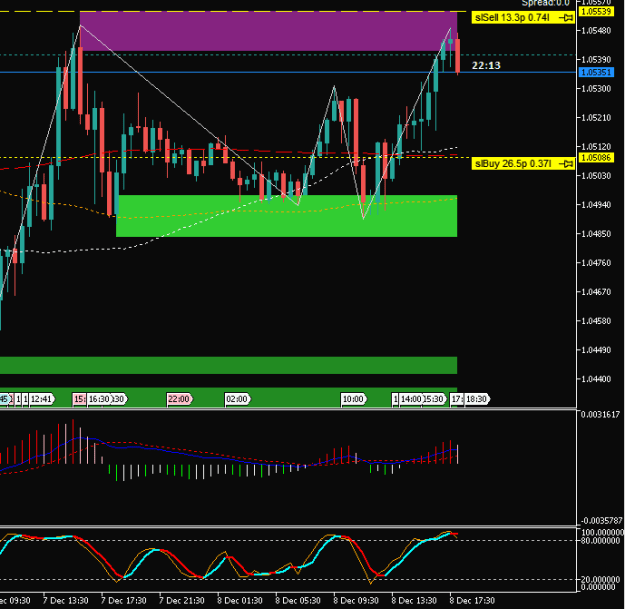
Task: Click the 1.04850 price axis label
Action: pyautogui.click(x=596, y=234)
